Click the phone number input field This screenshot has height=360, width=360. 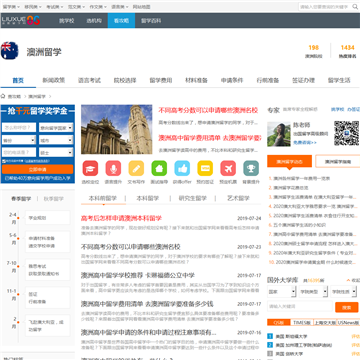(x=19, y=153)
